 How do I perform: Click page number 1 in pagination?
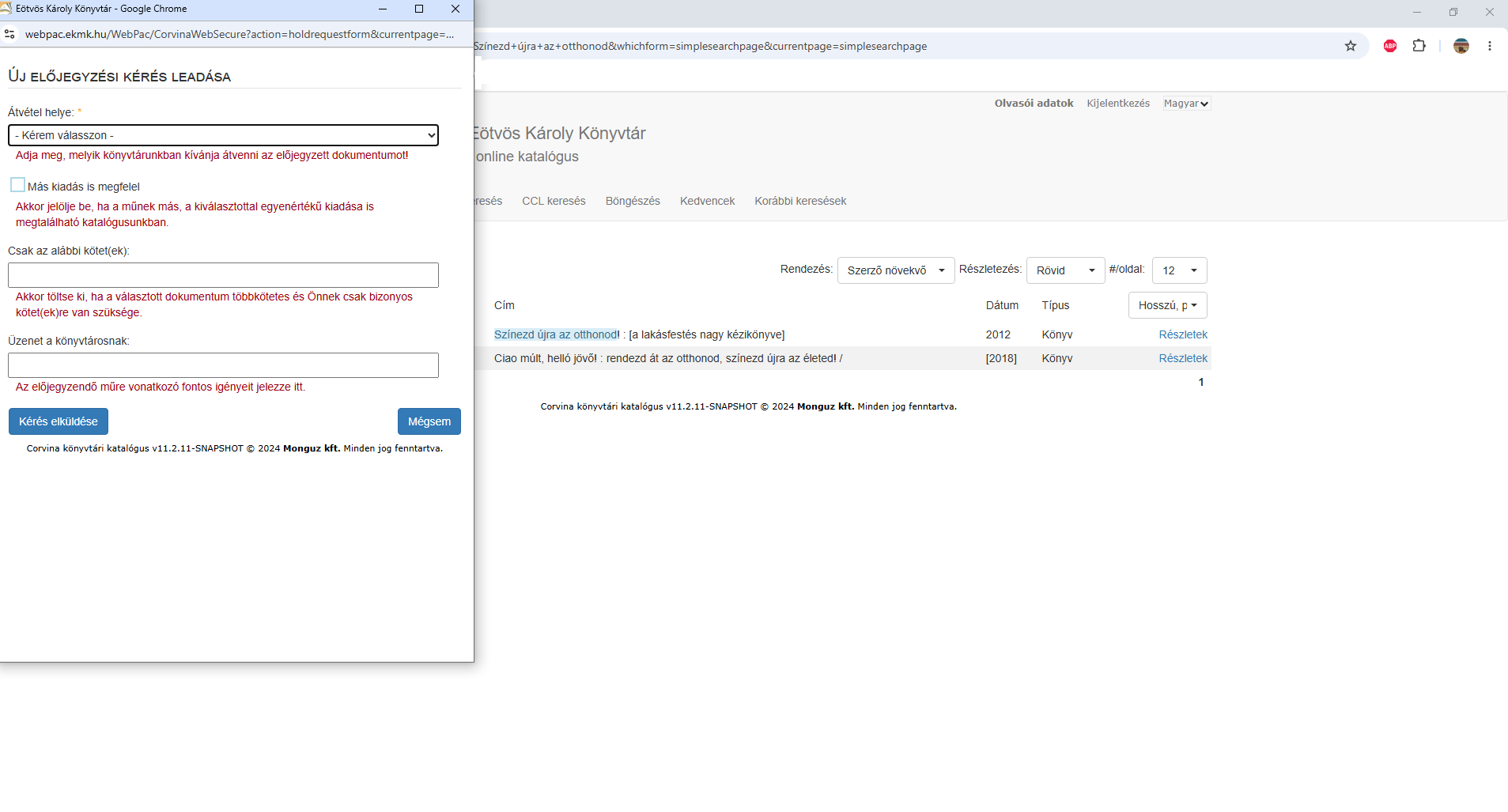[1200, 382]
